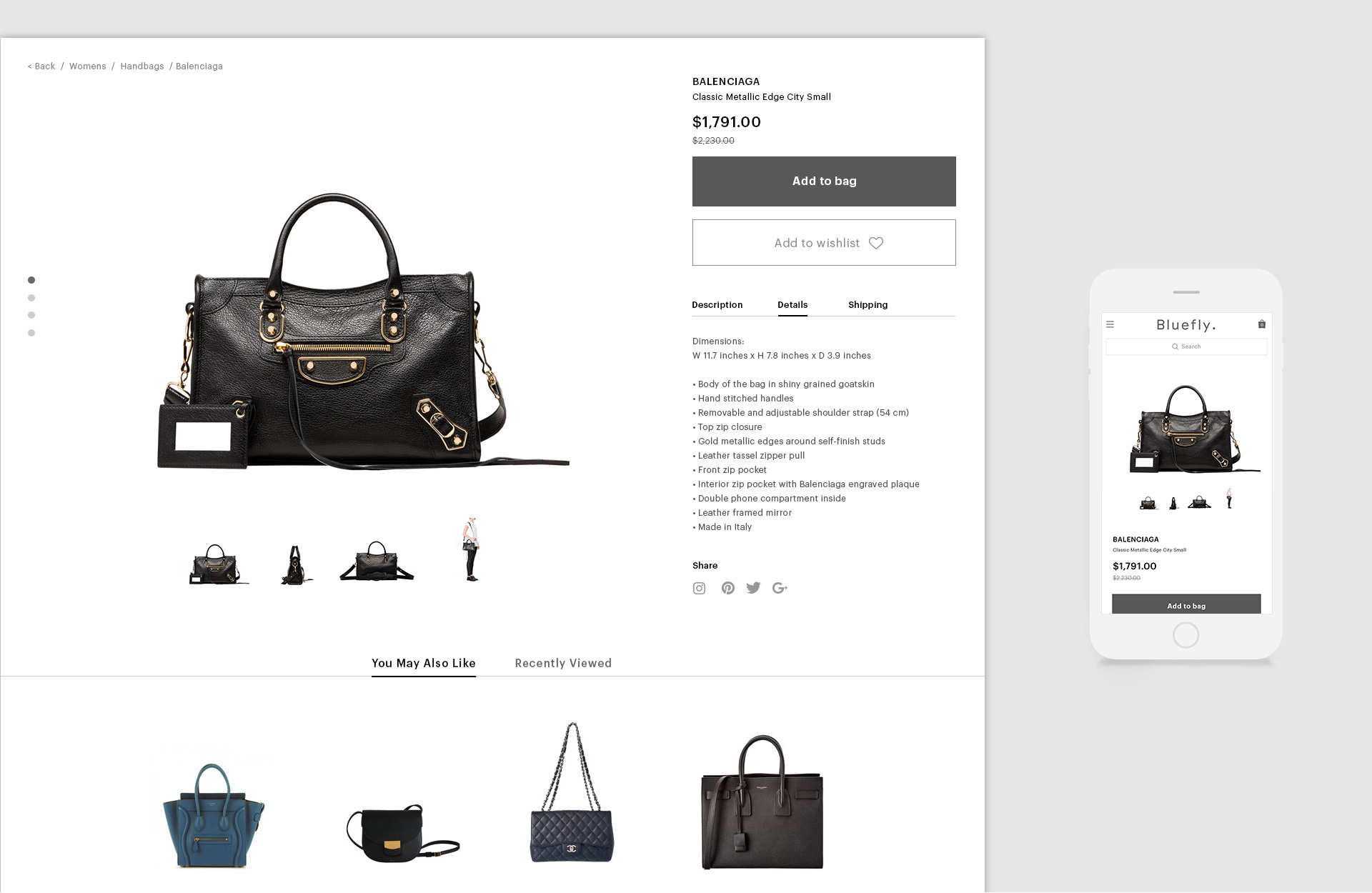Screen dimensions: 1372x893
Task: Click mobile search magnifier icon
Action: tap(1175, 346)
